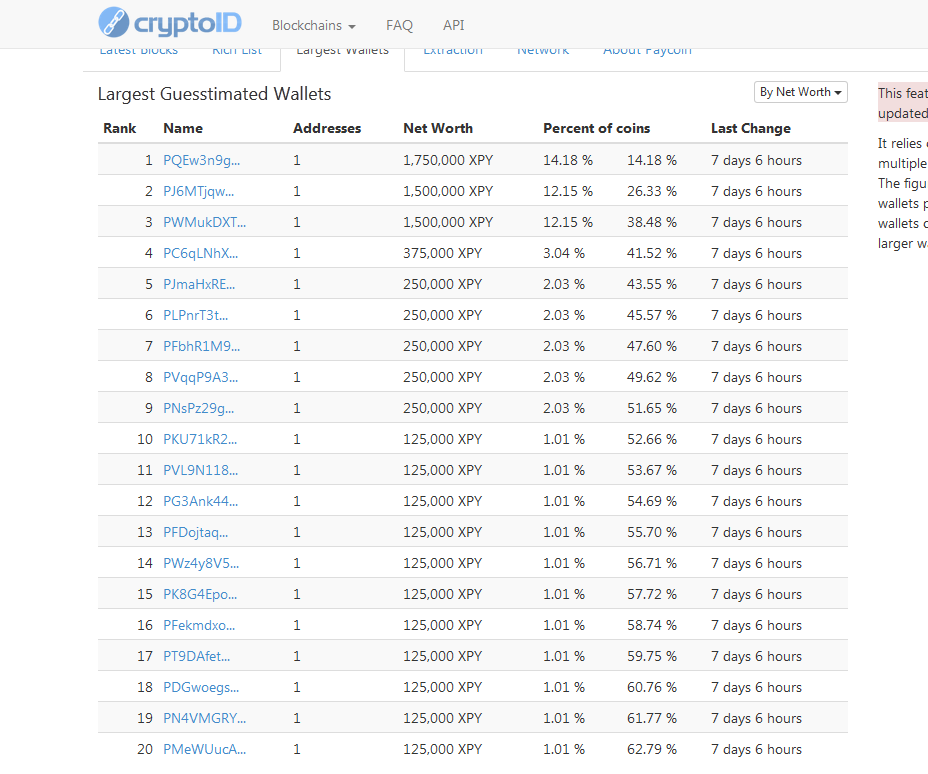Open wallet PJ6MTjqw... link
This screenshot has width=928, height=774.
[198, 192]
